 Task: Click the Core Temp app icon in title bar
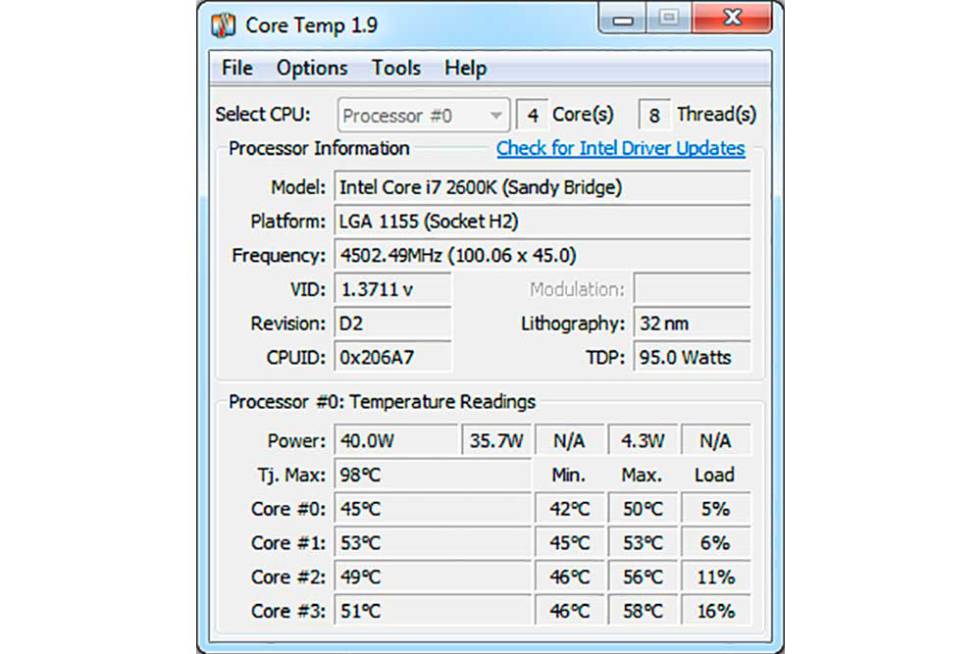(223, 25)
